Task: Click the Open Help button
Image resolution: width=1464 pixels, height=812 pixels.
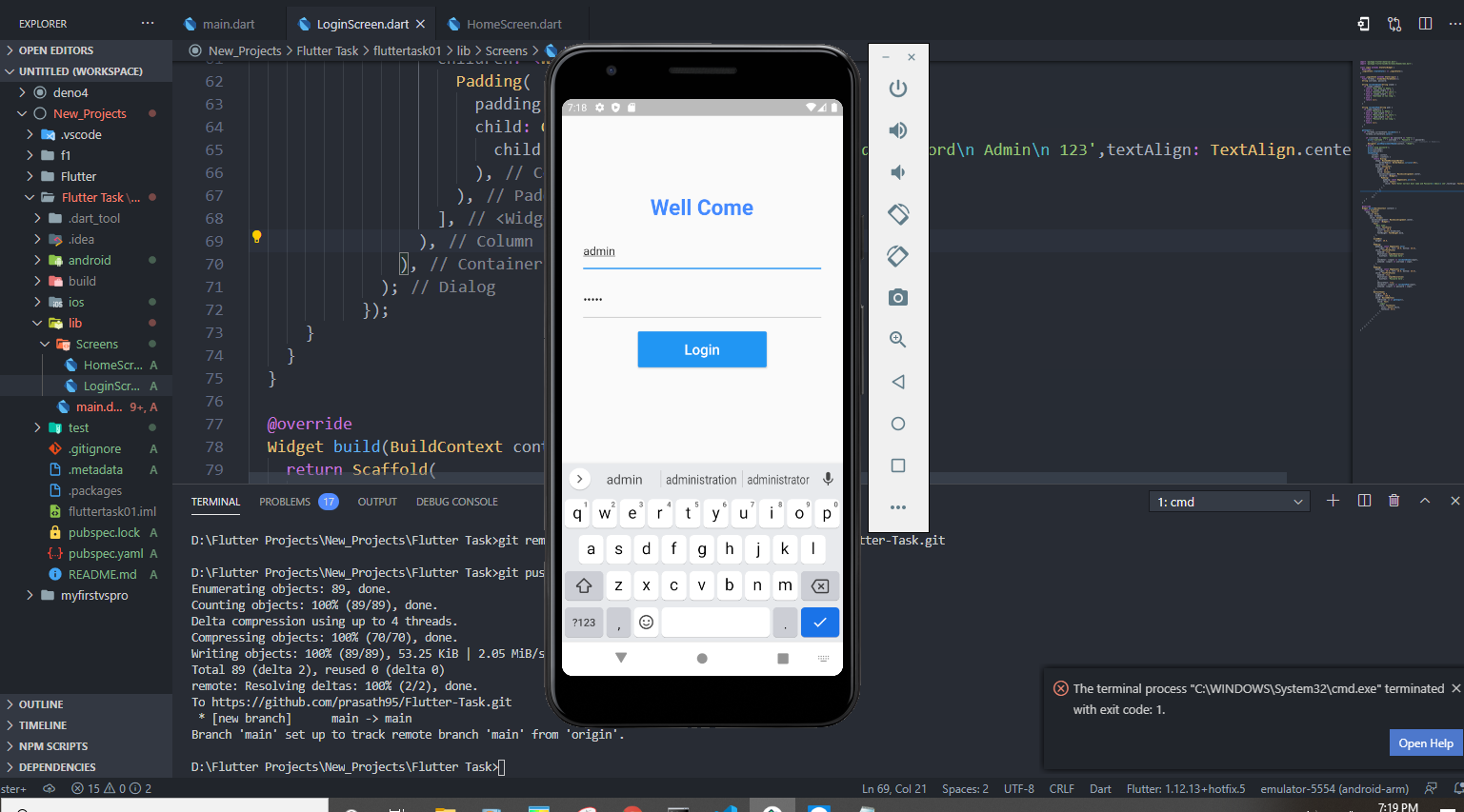Action: [x=1426, y=743]
